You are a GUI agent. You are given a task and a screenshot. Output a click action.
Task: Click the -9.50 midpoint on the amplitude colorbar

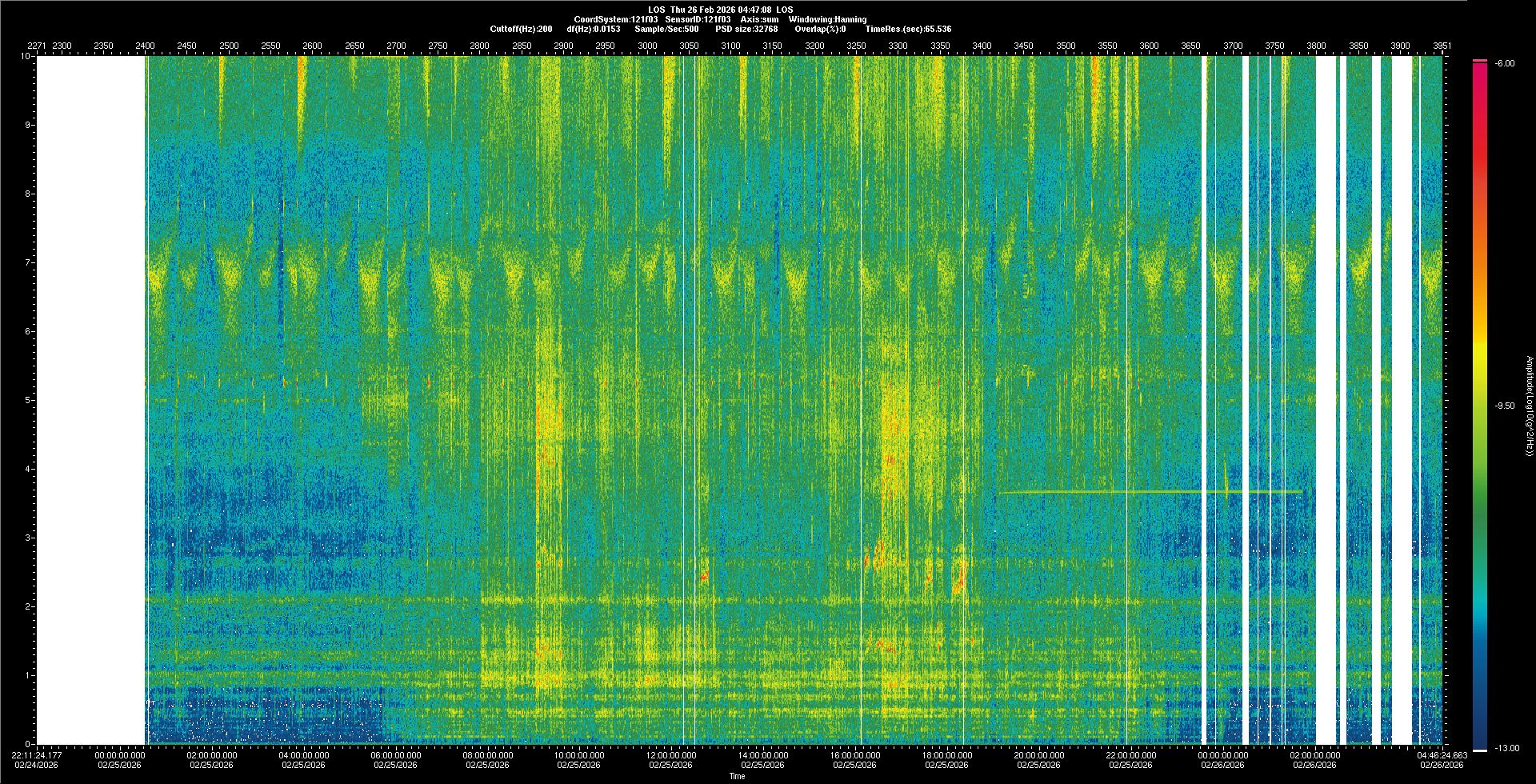[1504, 406]
